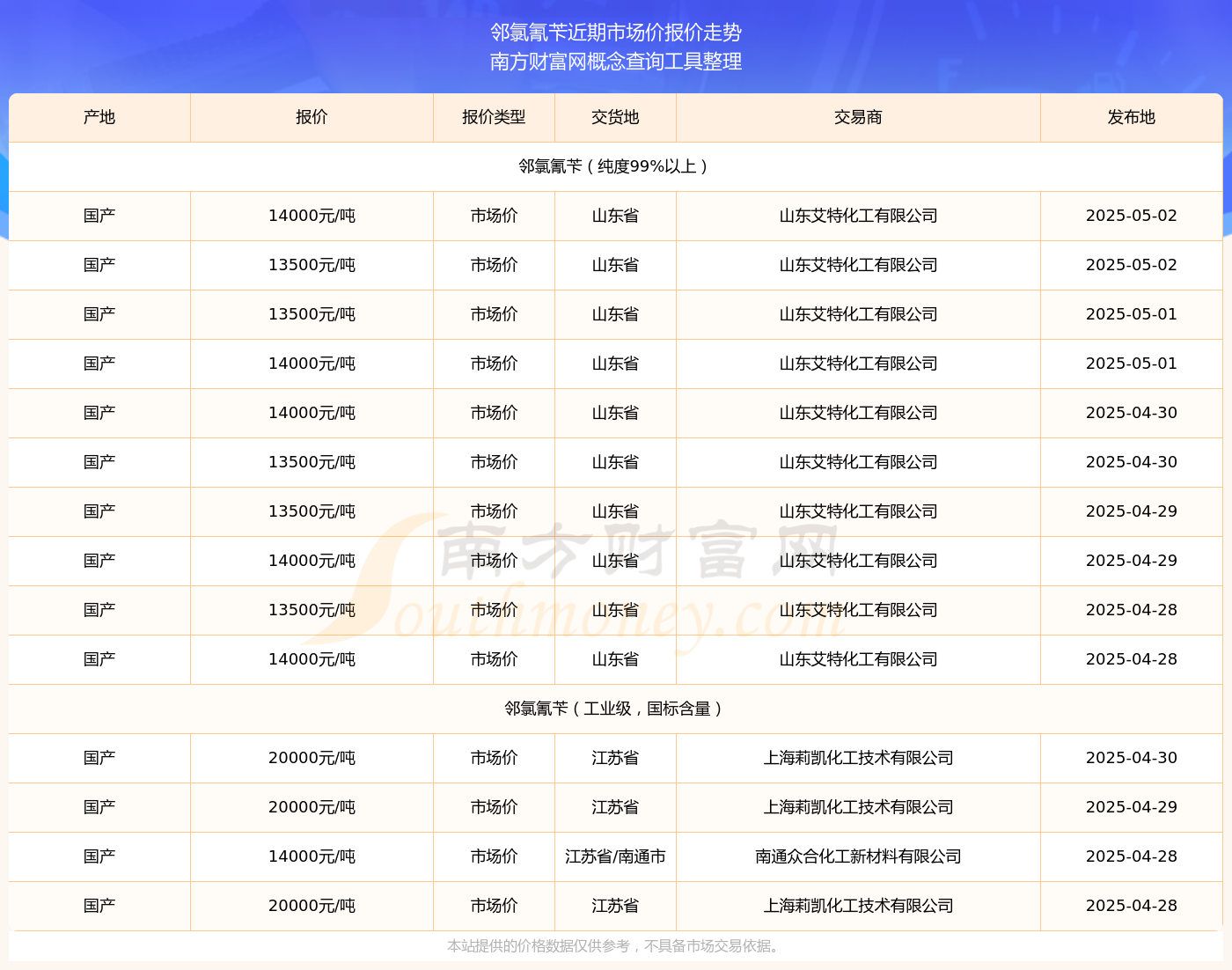Select the 交易商 column header
The height and width of the screenshot is (970, 1232).
point(858,117)
